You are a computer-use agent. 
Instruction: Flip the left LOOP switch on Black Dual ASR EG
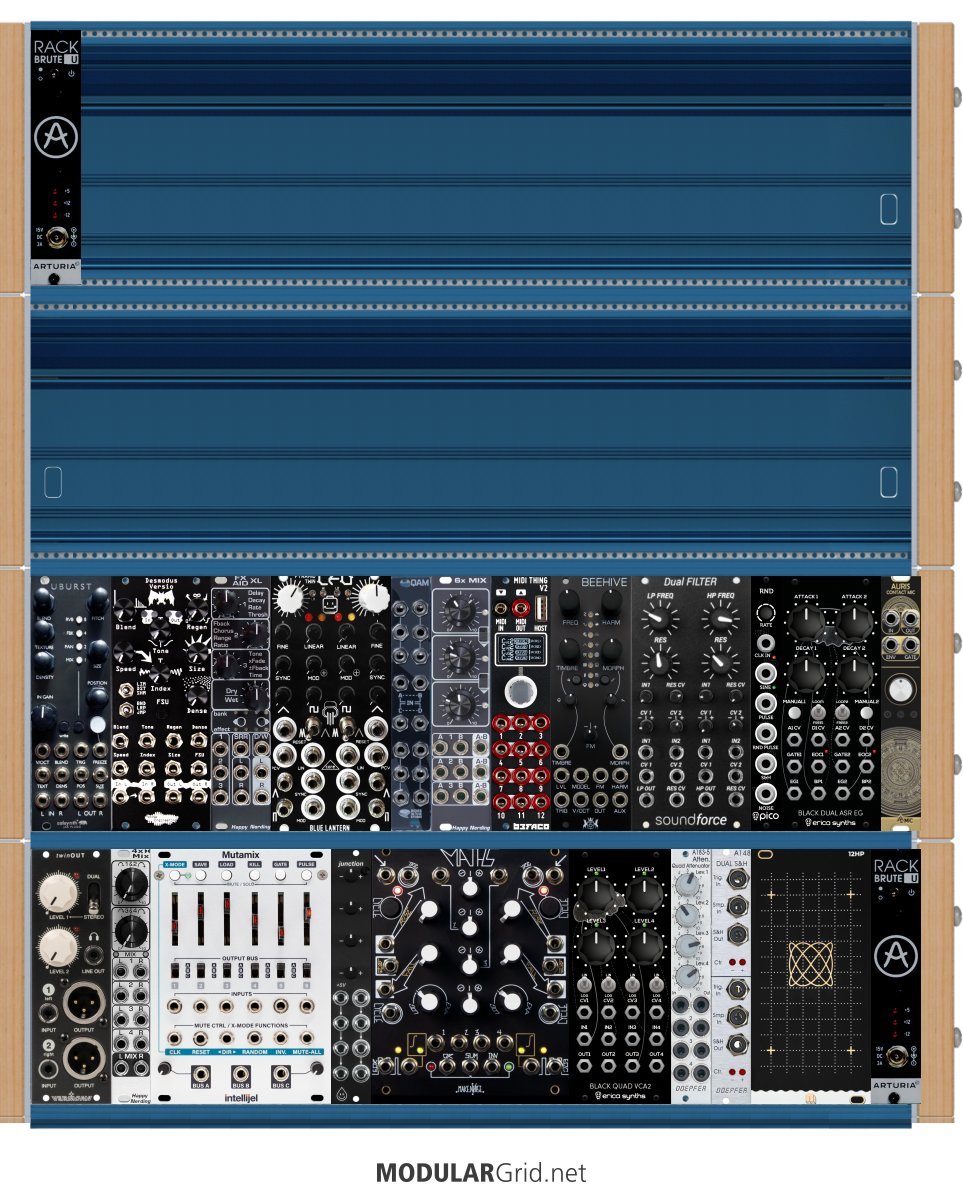tap(818, 713)
